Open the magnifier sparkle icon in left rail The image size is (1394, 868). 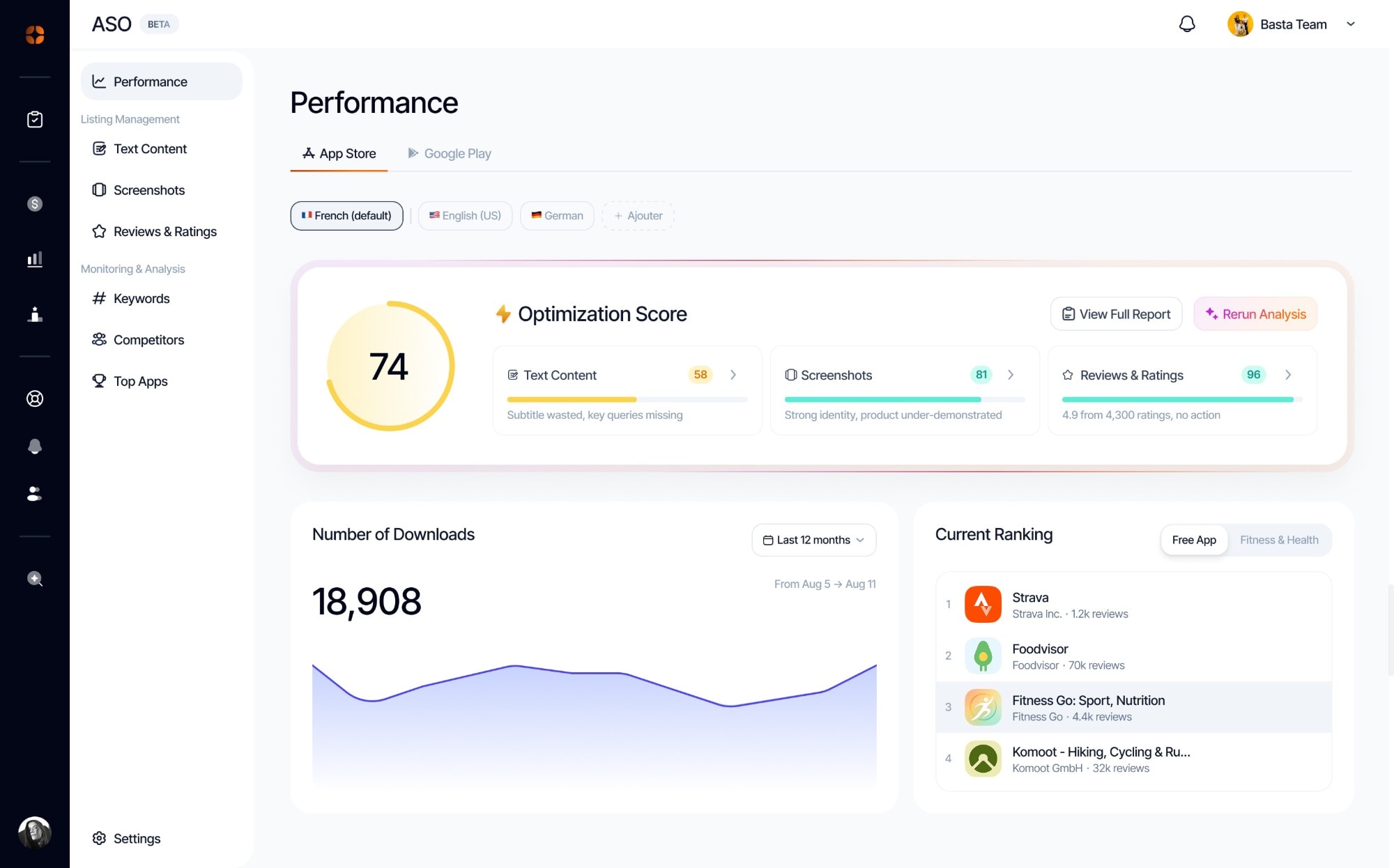(35, 579)
